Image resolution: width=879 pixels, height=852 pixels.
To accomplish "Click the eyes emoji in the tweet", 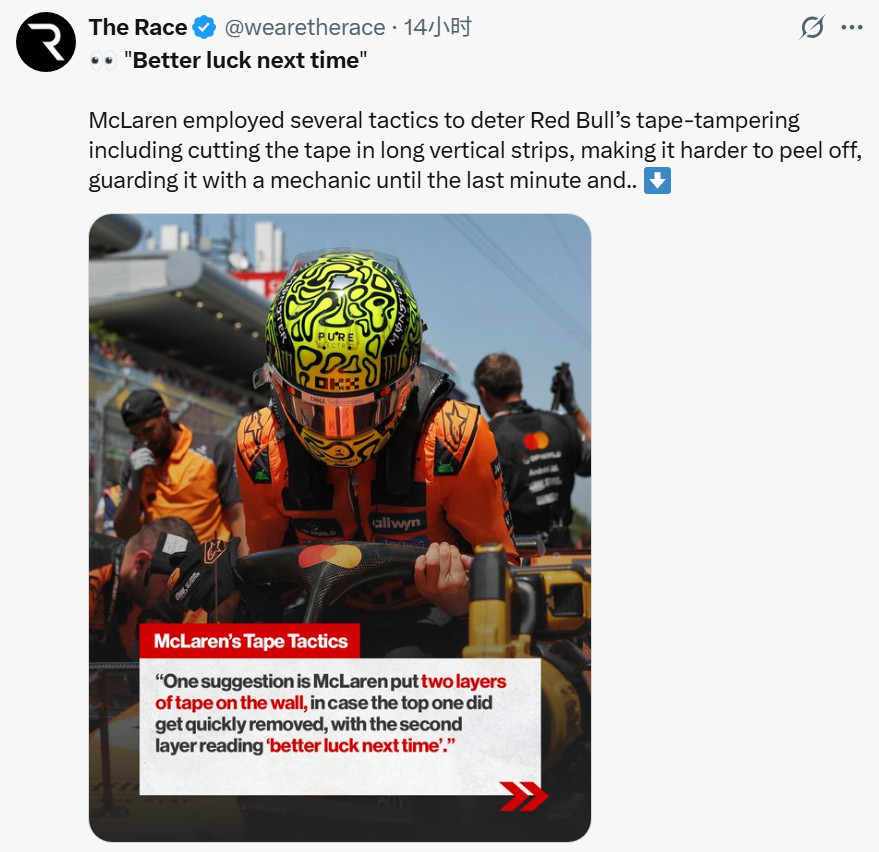I will 103,60.
